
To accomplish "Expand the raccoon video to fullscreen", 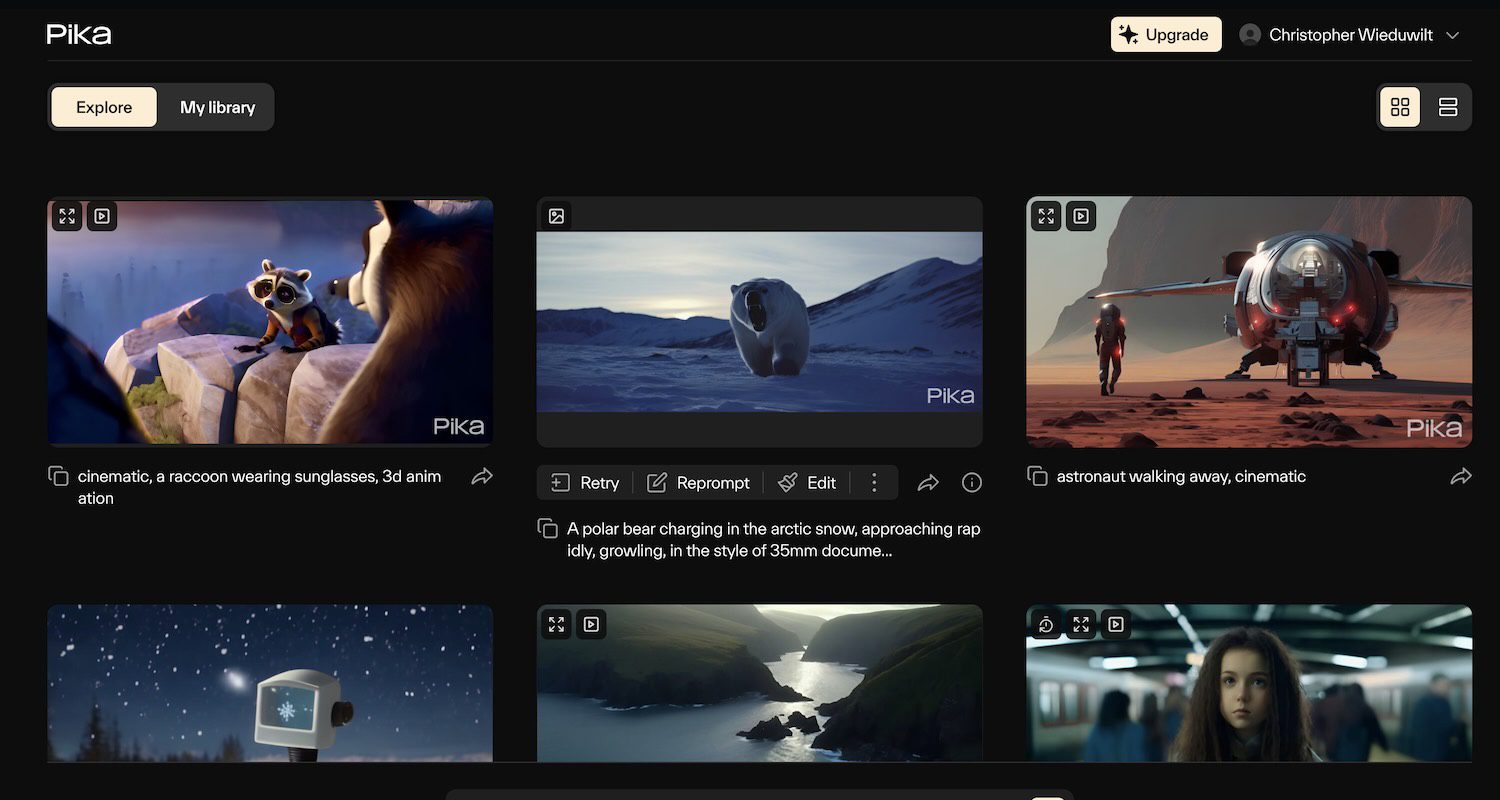I will tap(67, 216).
